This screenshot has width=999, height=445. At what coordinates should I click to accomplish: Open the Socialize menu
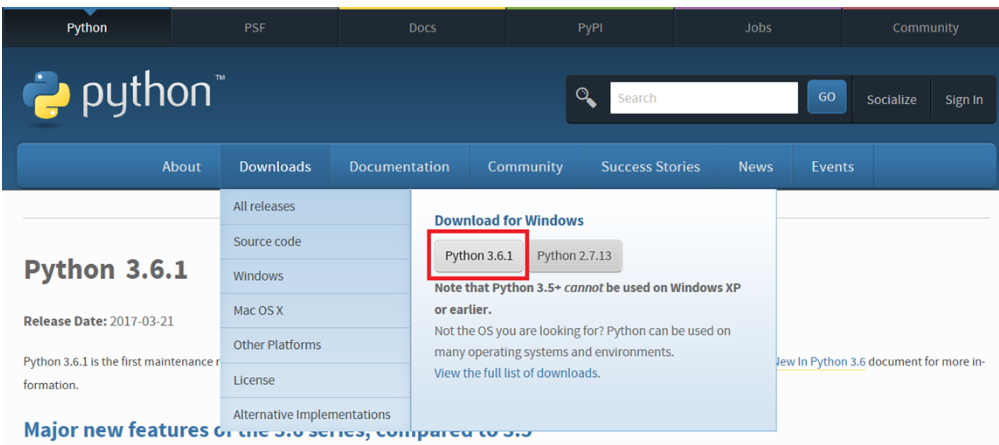tap(890, 99)
